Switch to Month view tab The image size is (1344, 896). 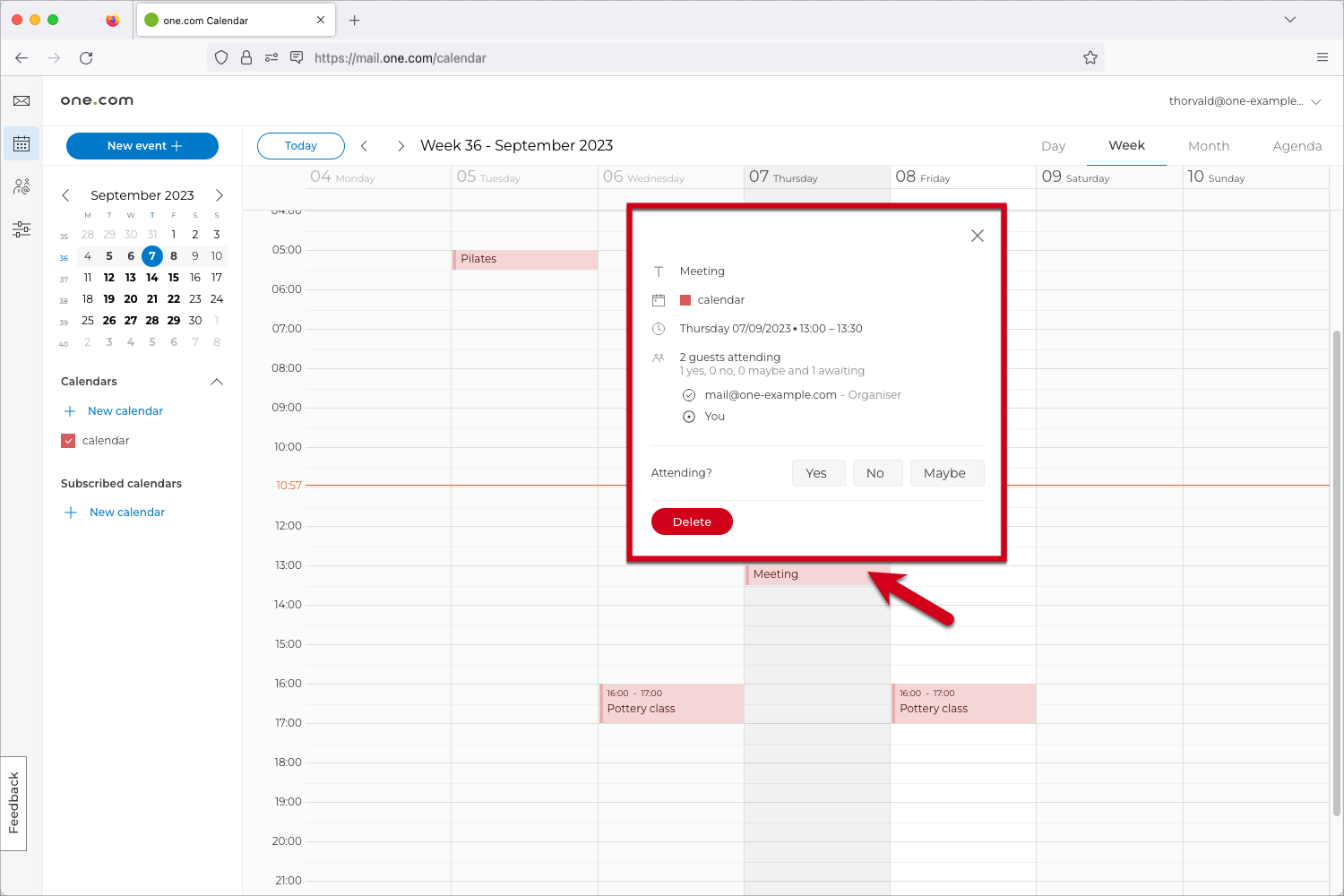1208,146
